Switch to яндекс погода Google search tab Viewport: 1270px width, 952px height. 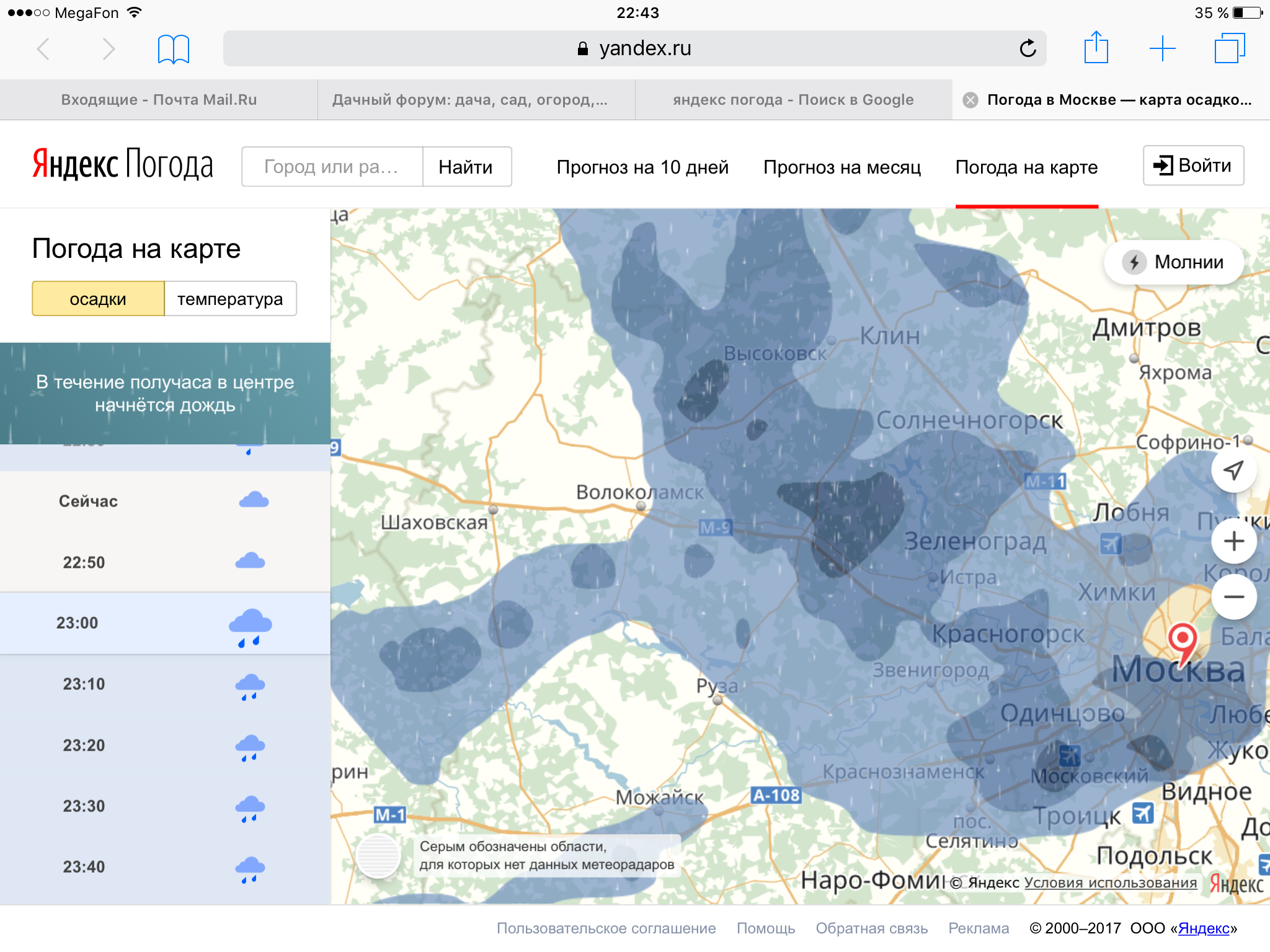794,100
